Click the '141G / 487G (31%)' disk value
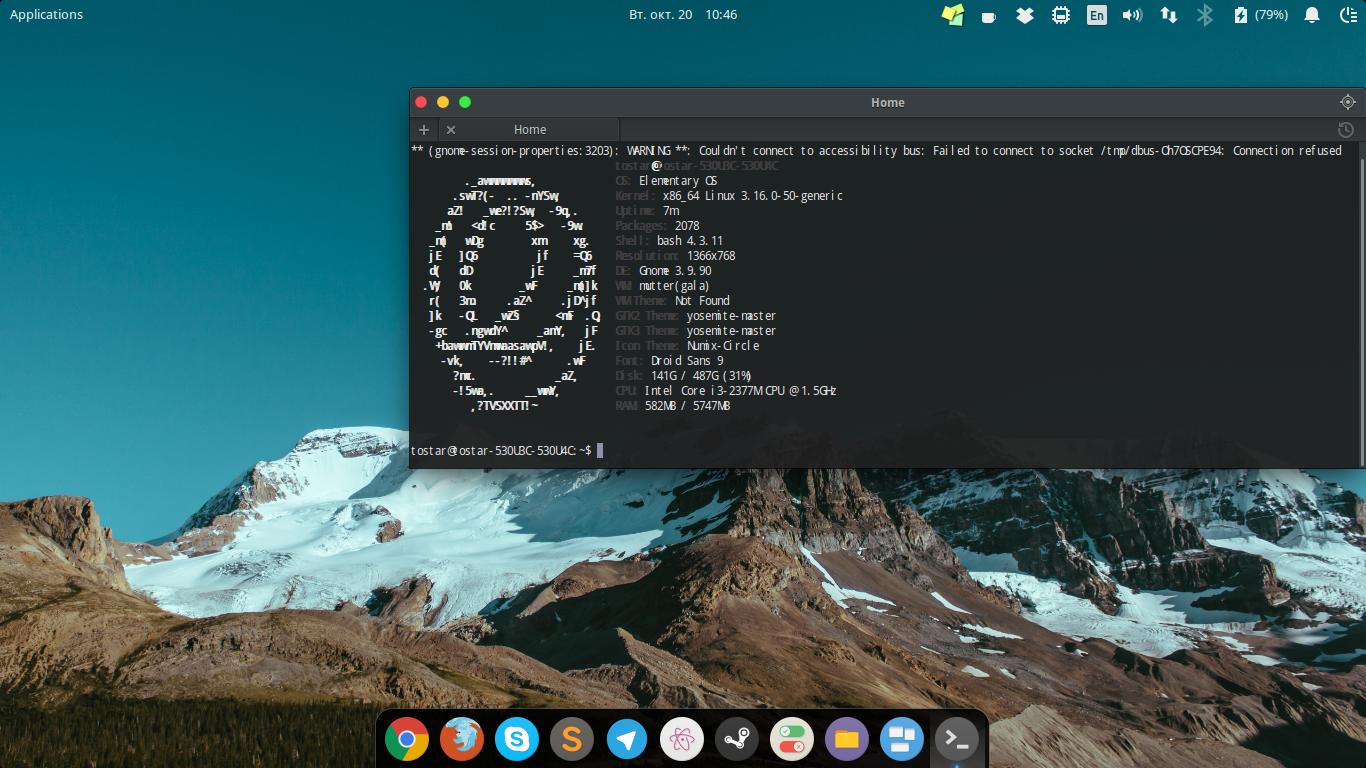1366x768 pixels. (701, 376)
